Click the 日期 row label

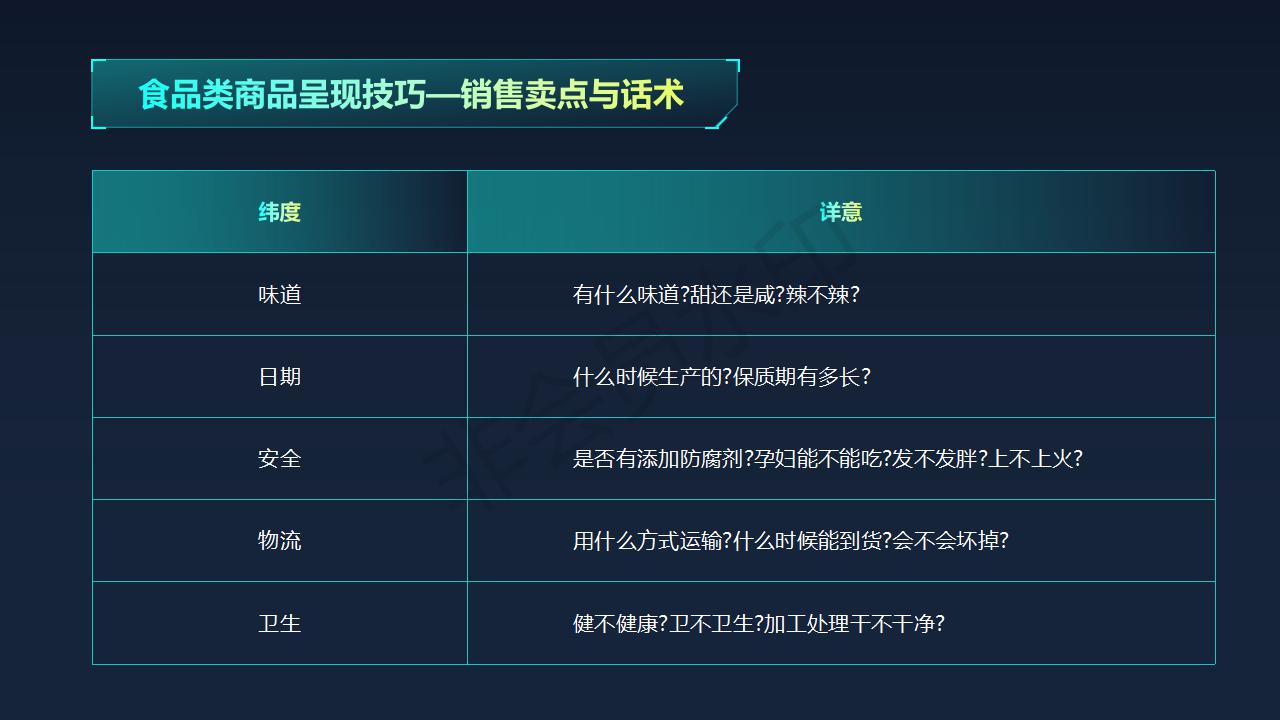279,377
